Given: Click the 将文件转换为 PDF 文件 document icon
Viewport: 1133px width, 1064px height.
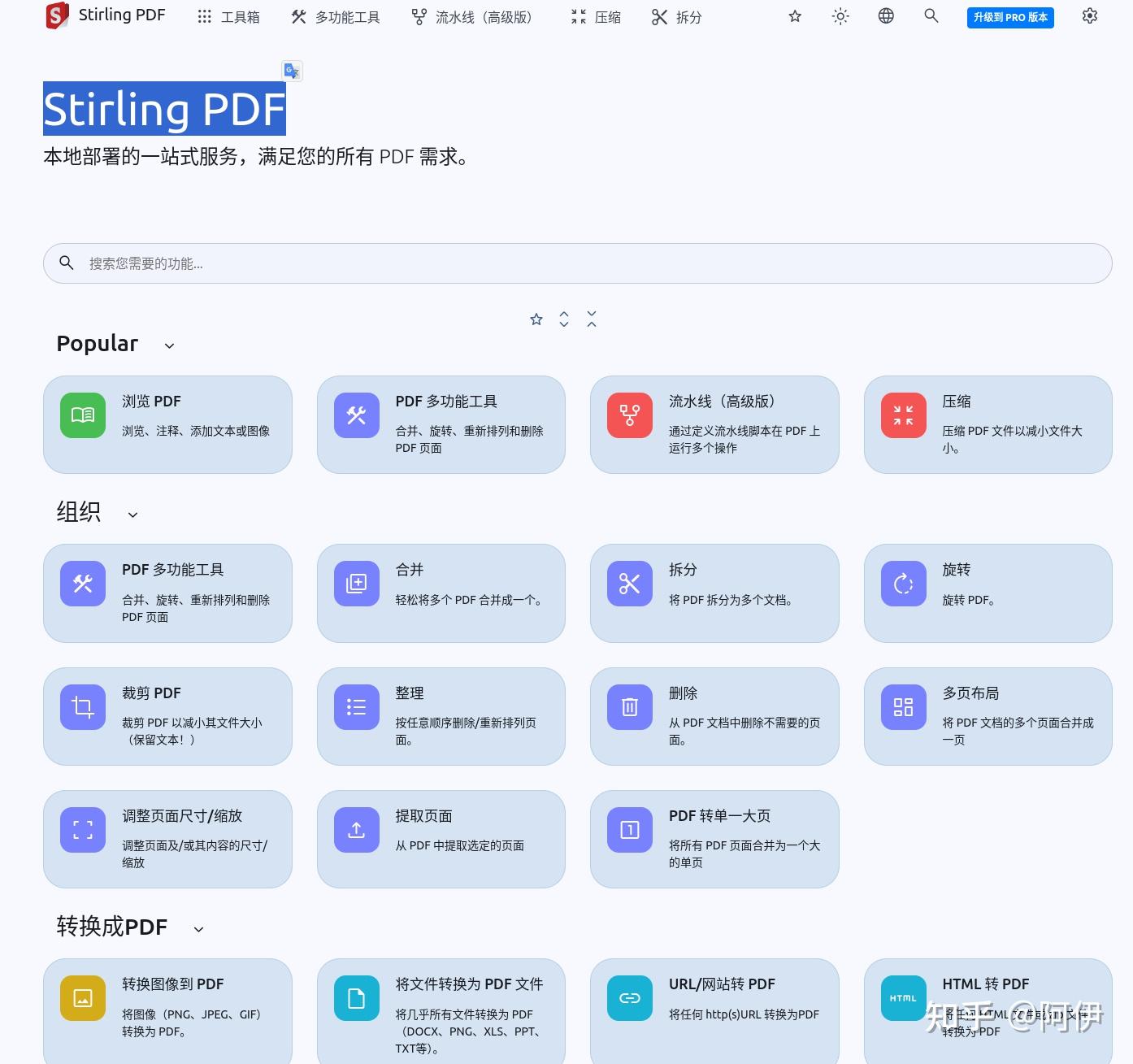Looking at the screenshot, I should (x=357, y=998).
